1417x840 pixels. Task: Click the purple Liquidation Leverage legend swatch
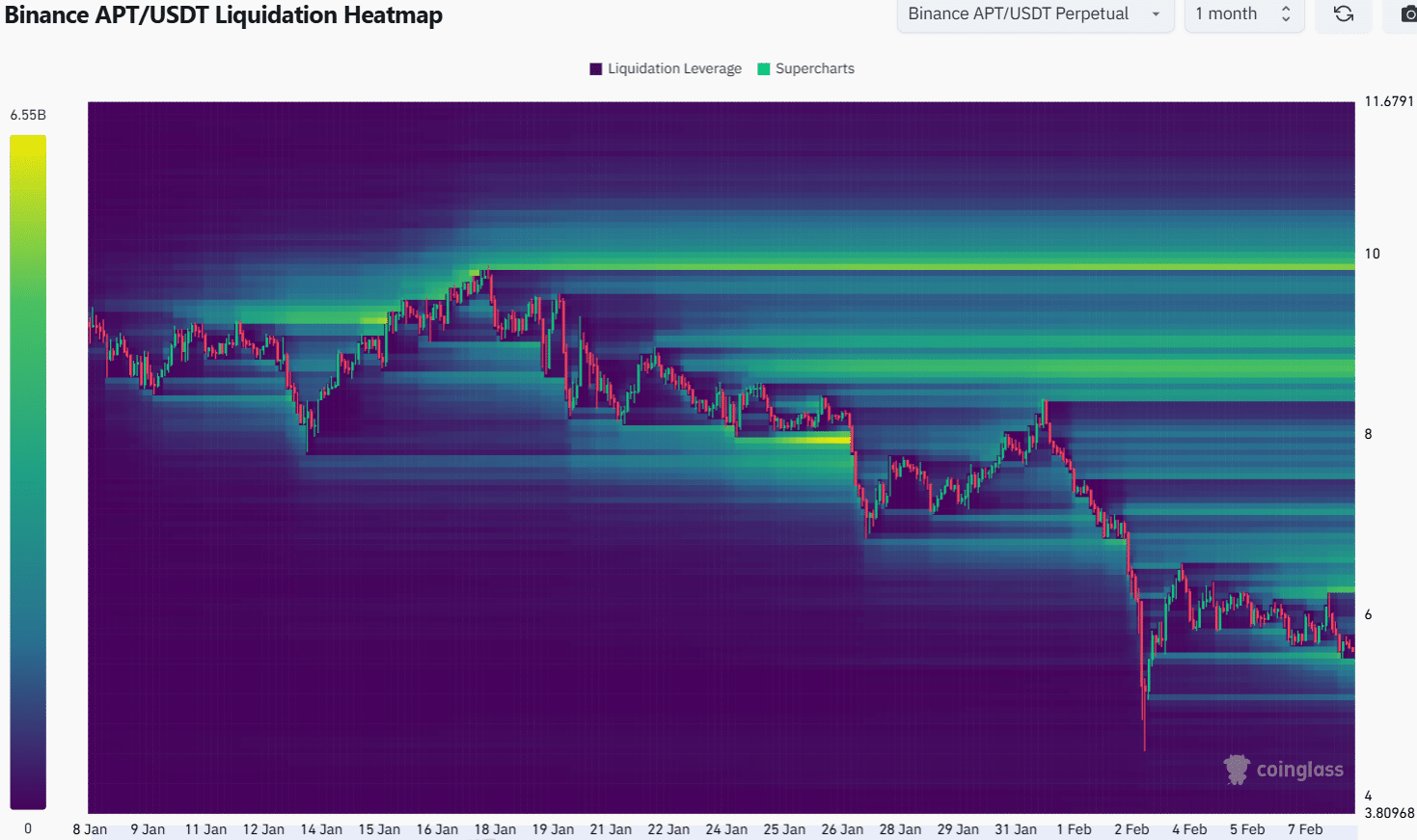tap(596, 68)
